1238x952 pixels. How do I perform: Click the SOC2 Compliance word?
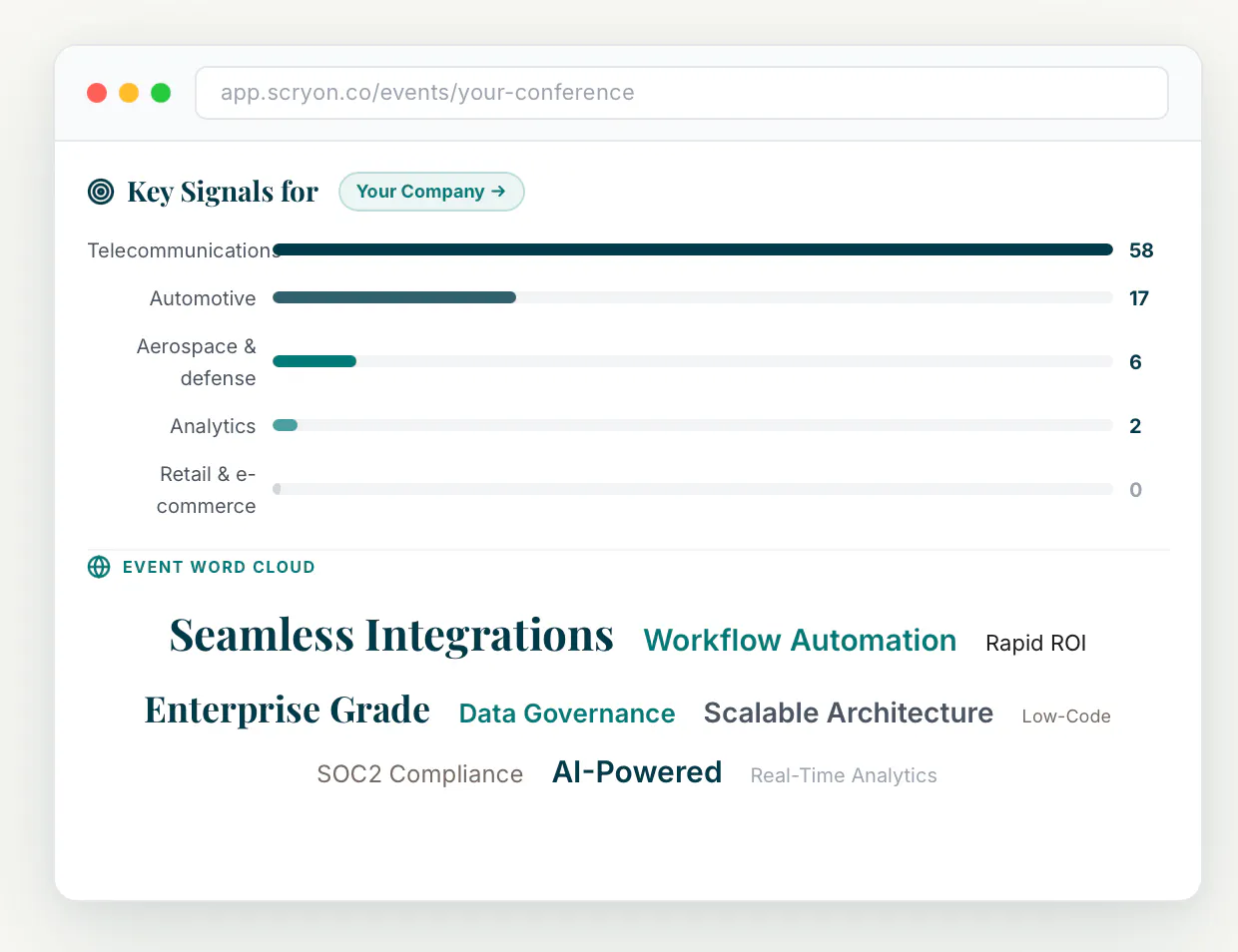tap(419, 774)
